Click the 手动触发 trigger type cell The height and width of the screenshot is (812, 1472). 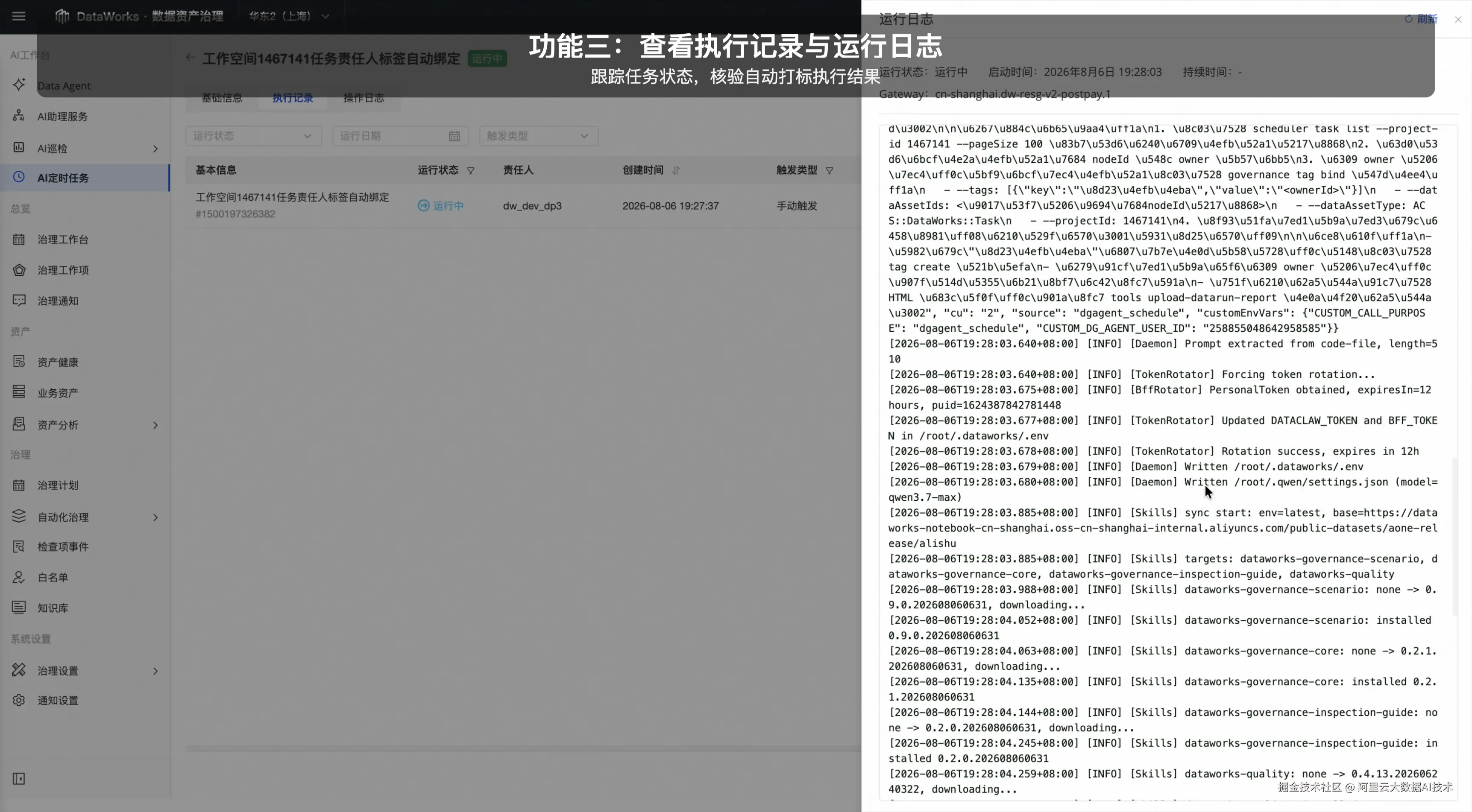797,206
